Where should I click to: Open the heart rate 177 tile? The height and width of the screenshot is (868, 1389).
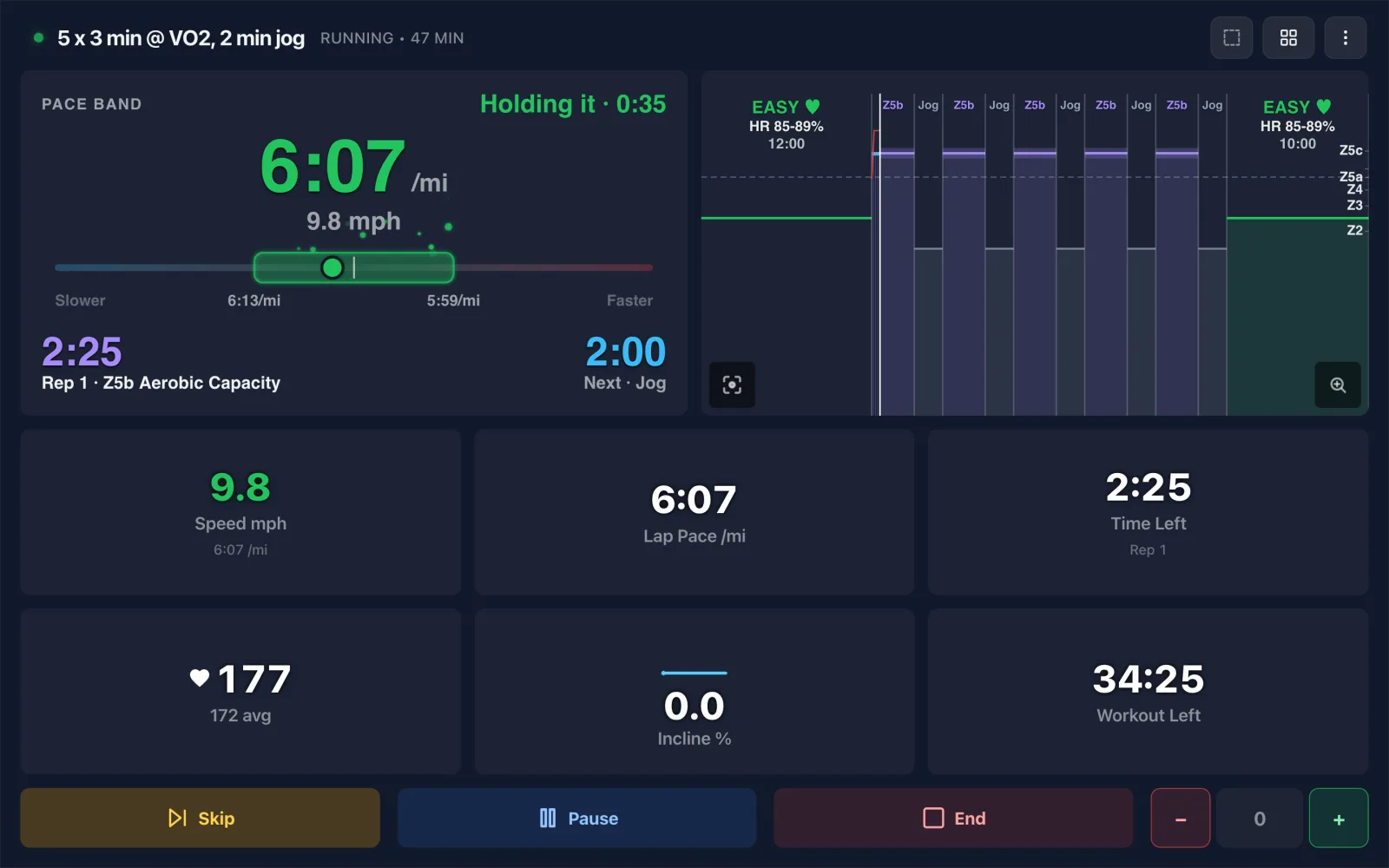[x=240, y=691]
